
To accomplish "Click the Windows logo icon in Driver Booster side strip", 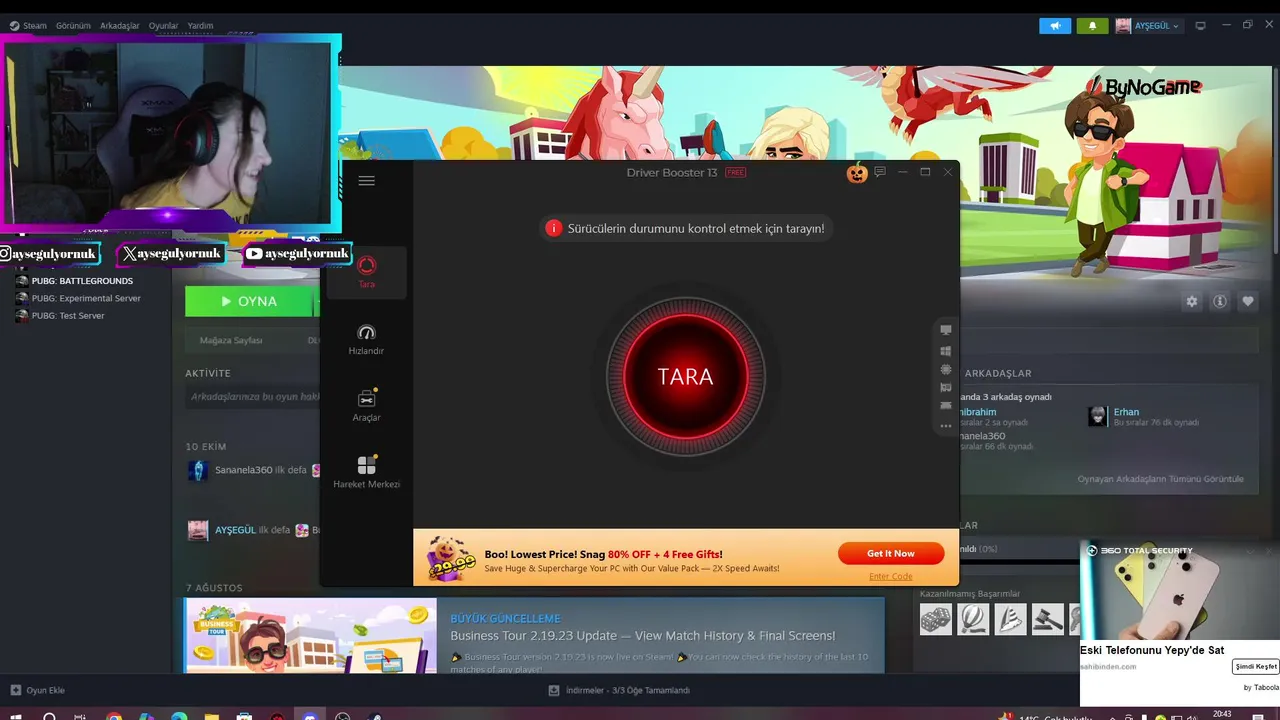I will (x=946, y=351).
